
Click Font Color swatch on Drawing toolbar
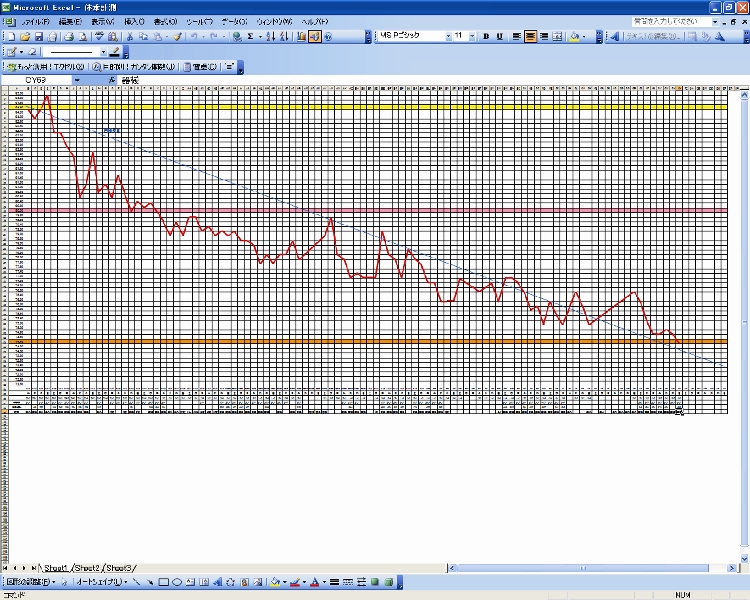pyautogui.click(x=315, y=582)
